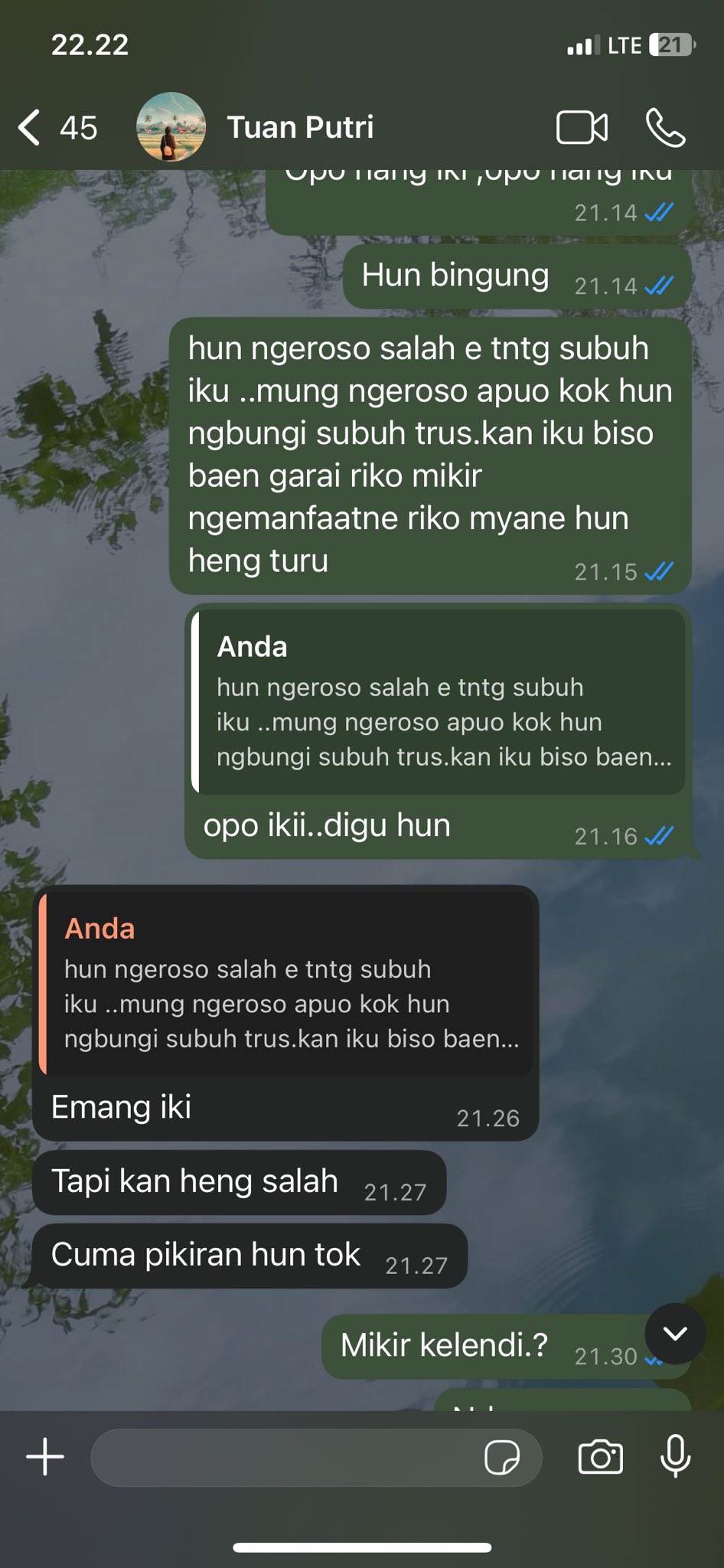This screenshot has width=724, height=1568.
Task: Tap the battery indicator in status bar
Action: (x=672, y=45)
